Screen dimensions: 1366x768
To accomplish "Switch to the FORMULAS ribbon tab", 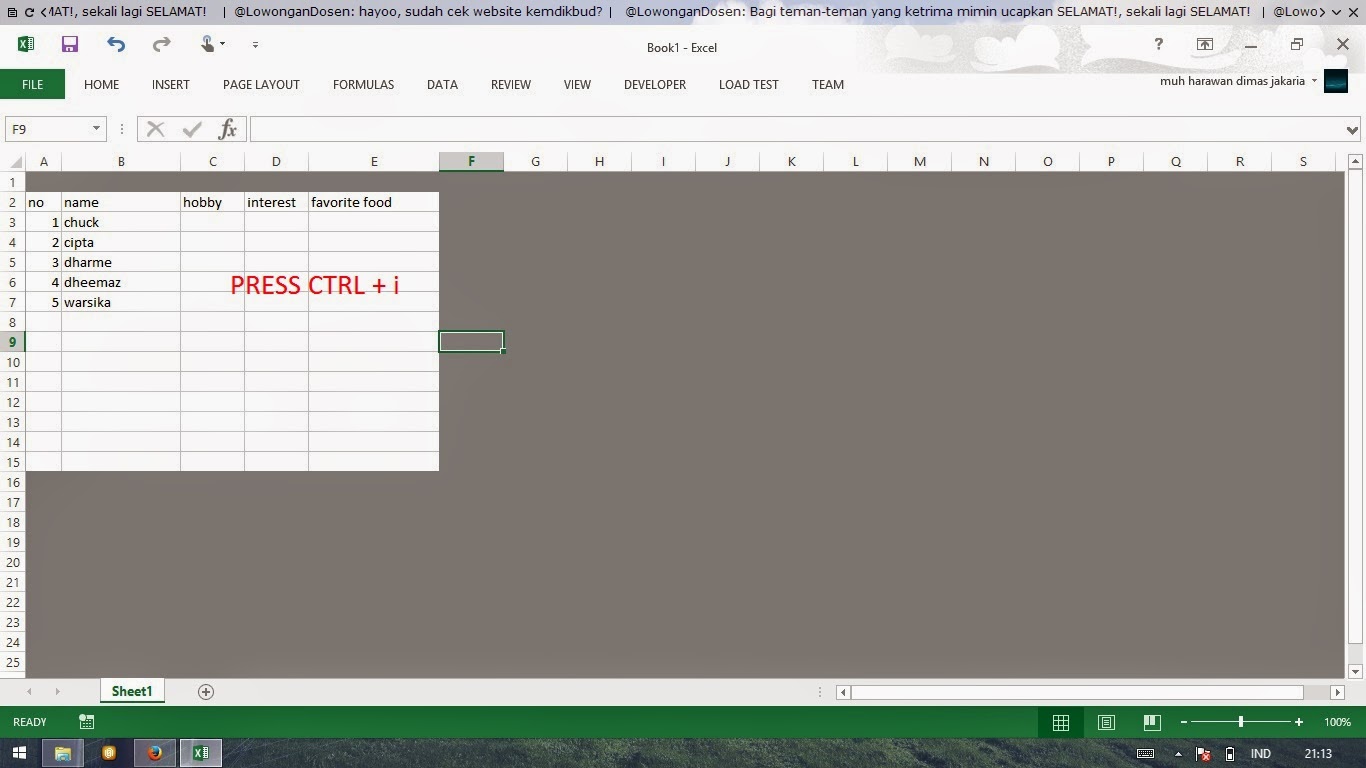I will (363, 85).
